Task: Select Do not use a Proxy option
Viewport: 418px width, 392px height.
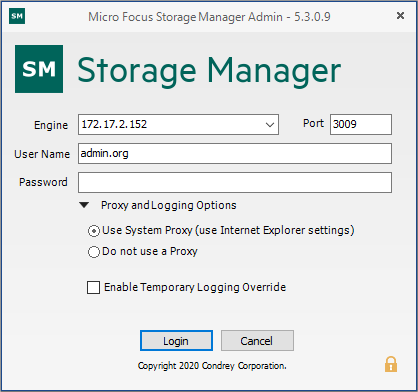Action: click(x=94, y=252)
